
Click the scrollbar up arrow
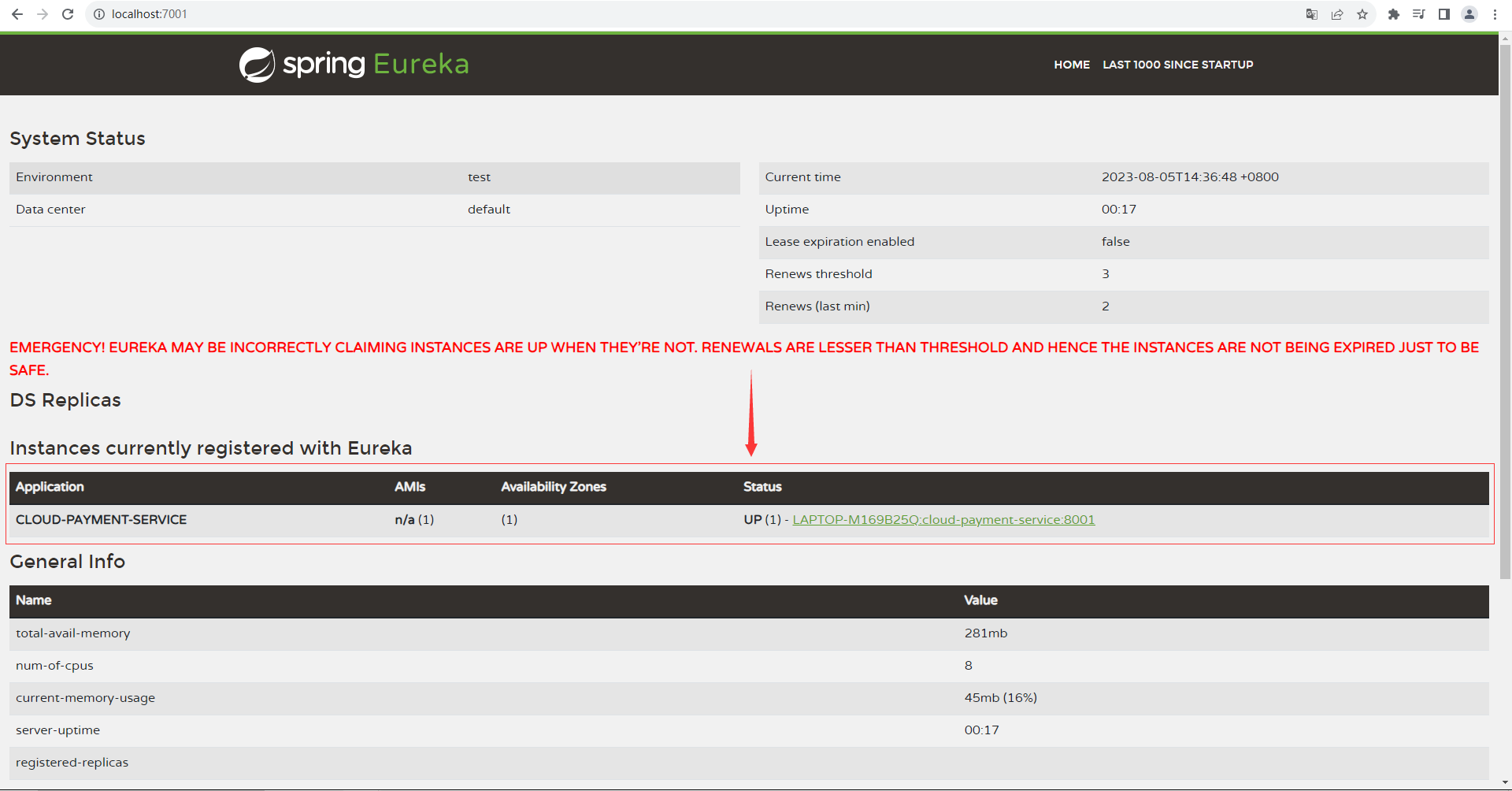pyautogui.click(x=1505, y=37)
